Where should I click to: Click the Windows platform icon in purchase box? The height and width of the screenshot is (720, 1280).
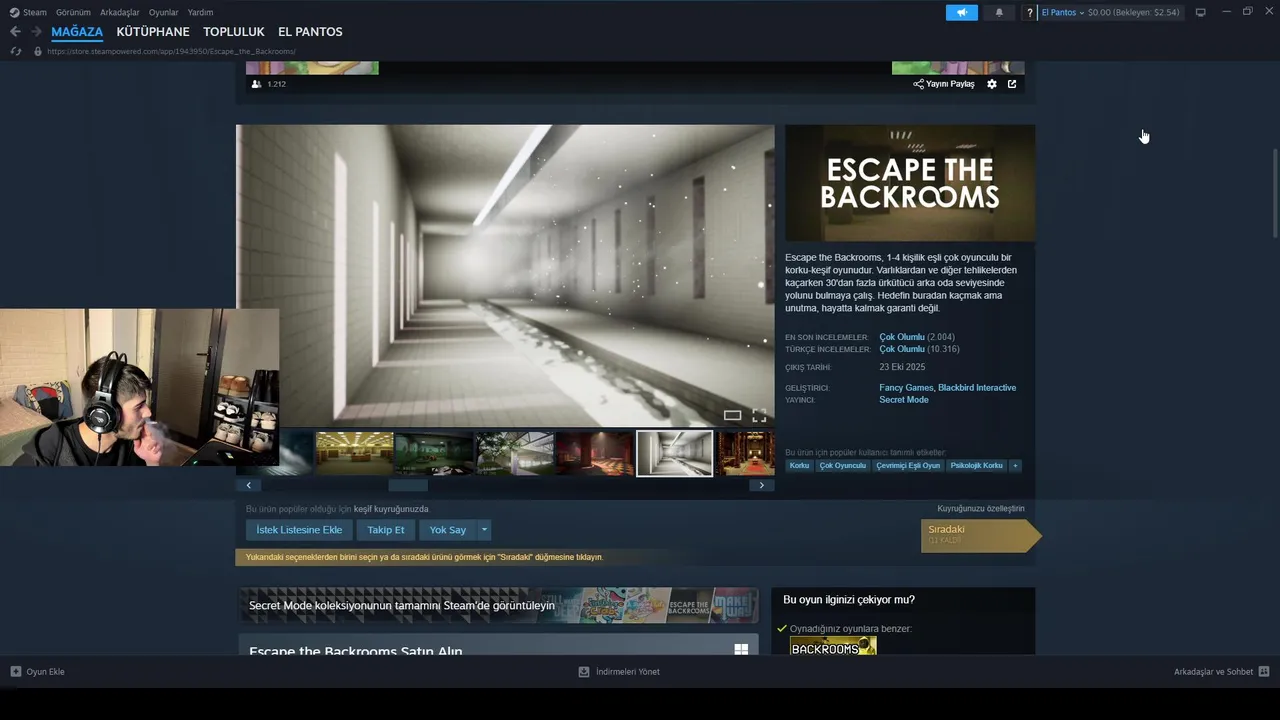click(741, 649)
